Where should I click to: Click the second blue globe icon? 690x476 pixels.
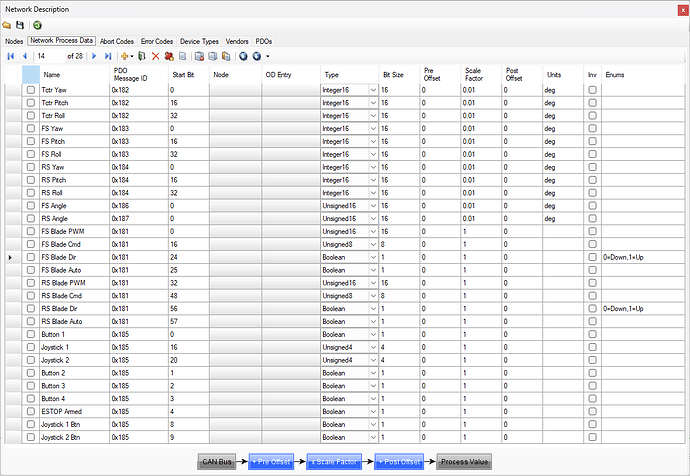pos(257,56)
